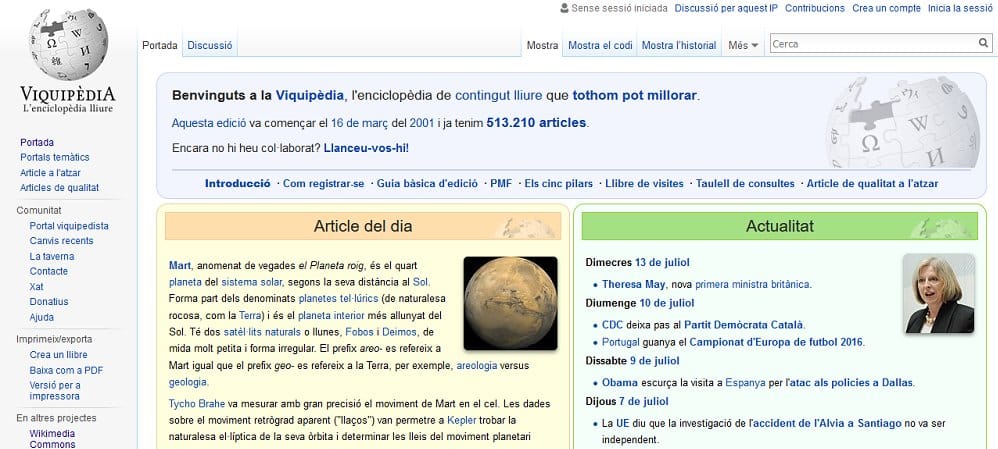The image size is (998, 449).
Task: Open Taulell de consultes link
Action: pos(745,183)
